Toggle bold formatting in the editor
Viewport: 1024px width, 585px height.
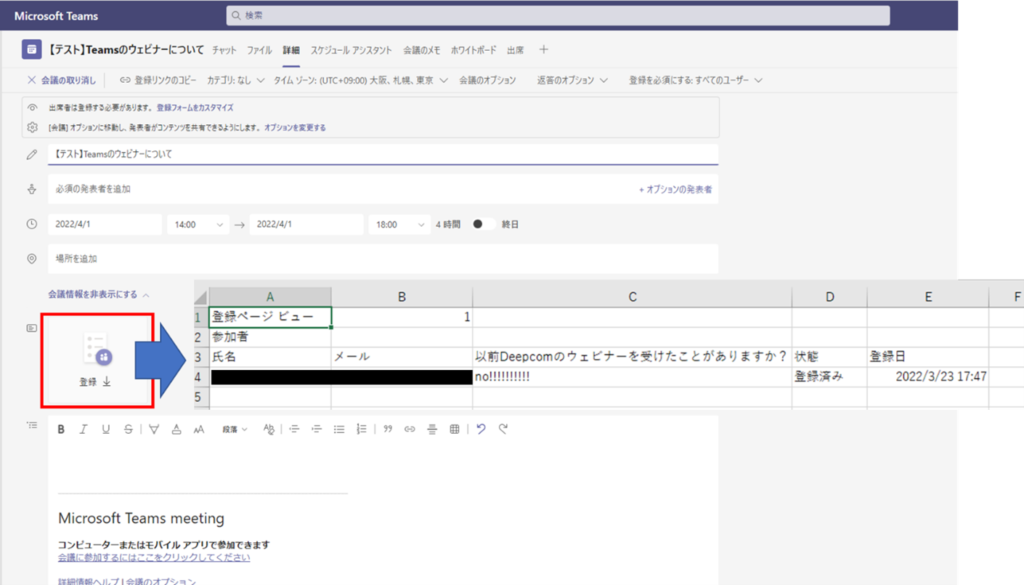pos(61,429)
